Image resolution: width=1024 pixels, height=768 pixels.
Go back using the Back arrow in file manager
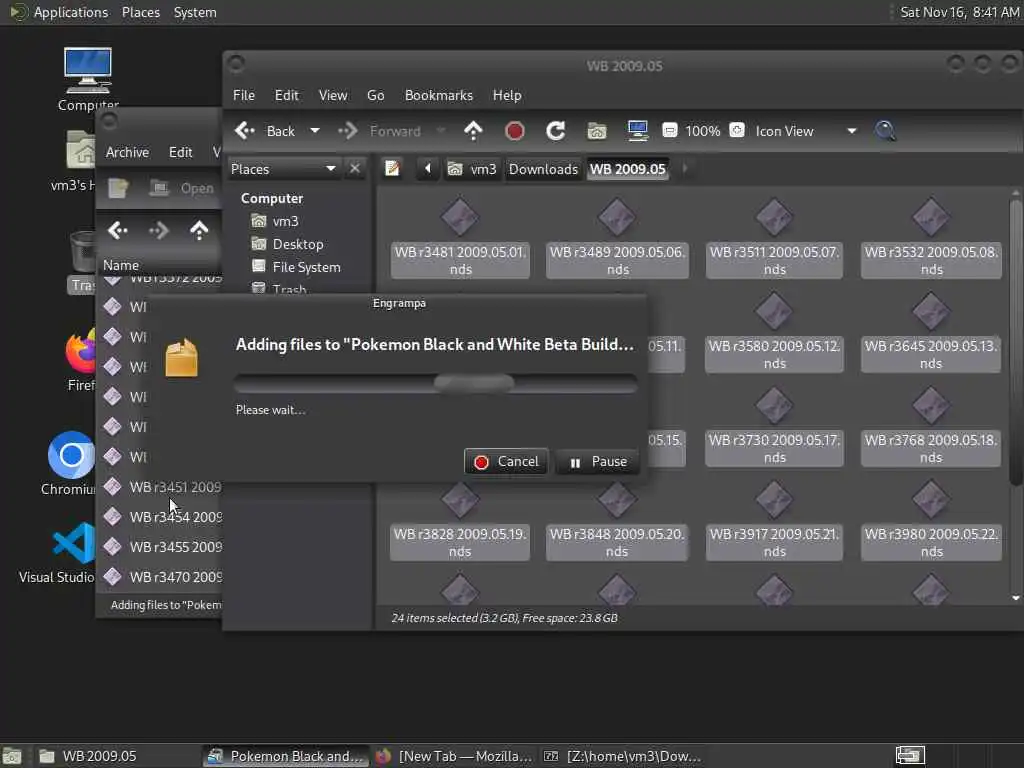point(265,131)
